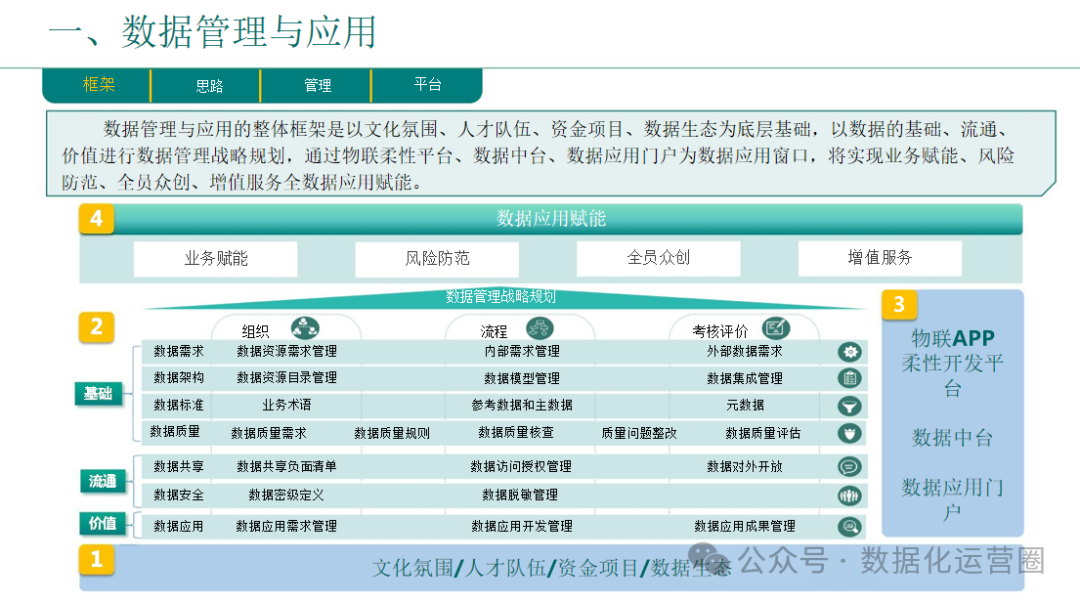The image size is (1080, 603).
Task: Click the 考核评价 edit-note icon
Action: click(776, 328)
